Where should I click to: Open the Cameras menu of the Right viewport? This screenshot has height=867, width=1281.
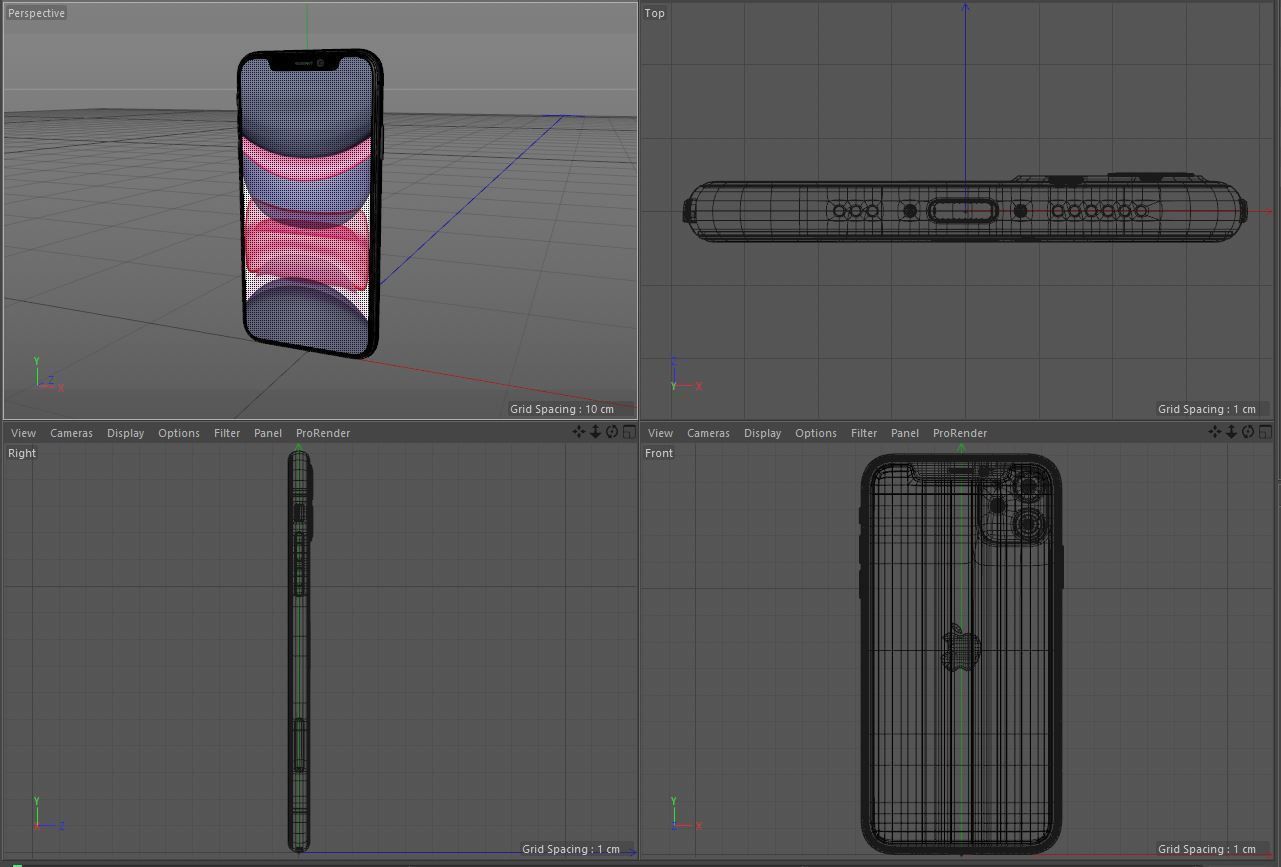[71, 433]
